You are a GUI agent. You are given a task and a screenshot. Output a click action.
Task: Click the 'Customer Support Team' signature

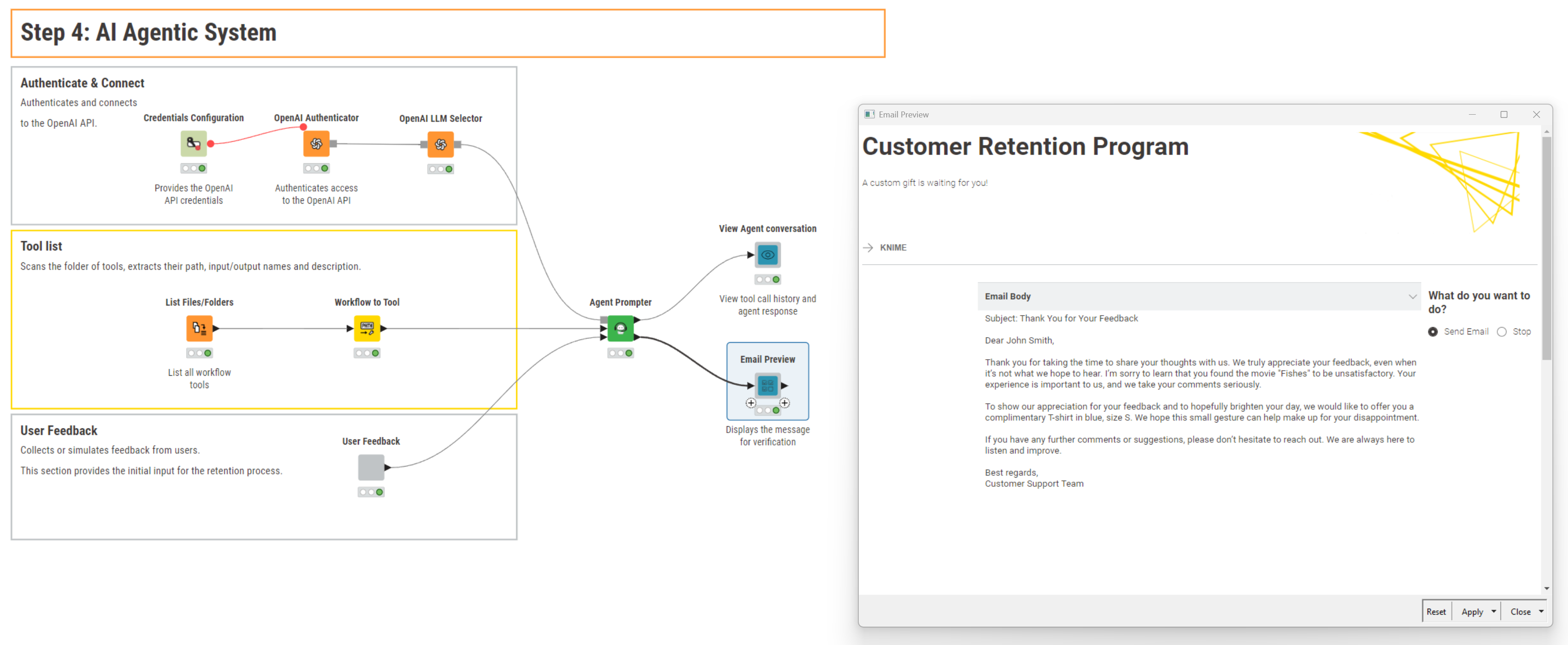[1034, 484]
